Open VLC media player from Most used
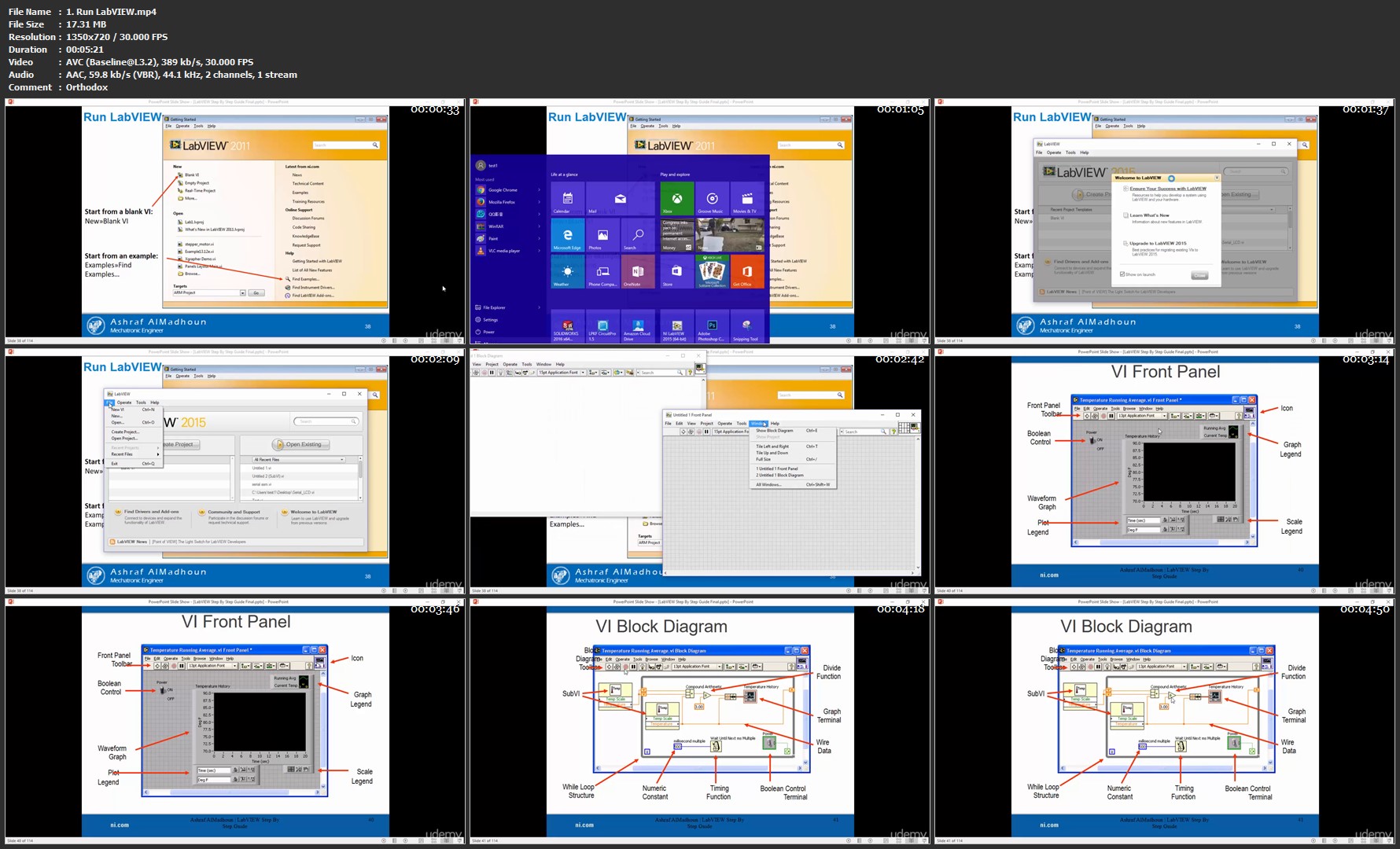The width and height of the screenshot is (1400, 849). [x=507, y=251]
